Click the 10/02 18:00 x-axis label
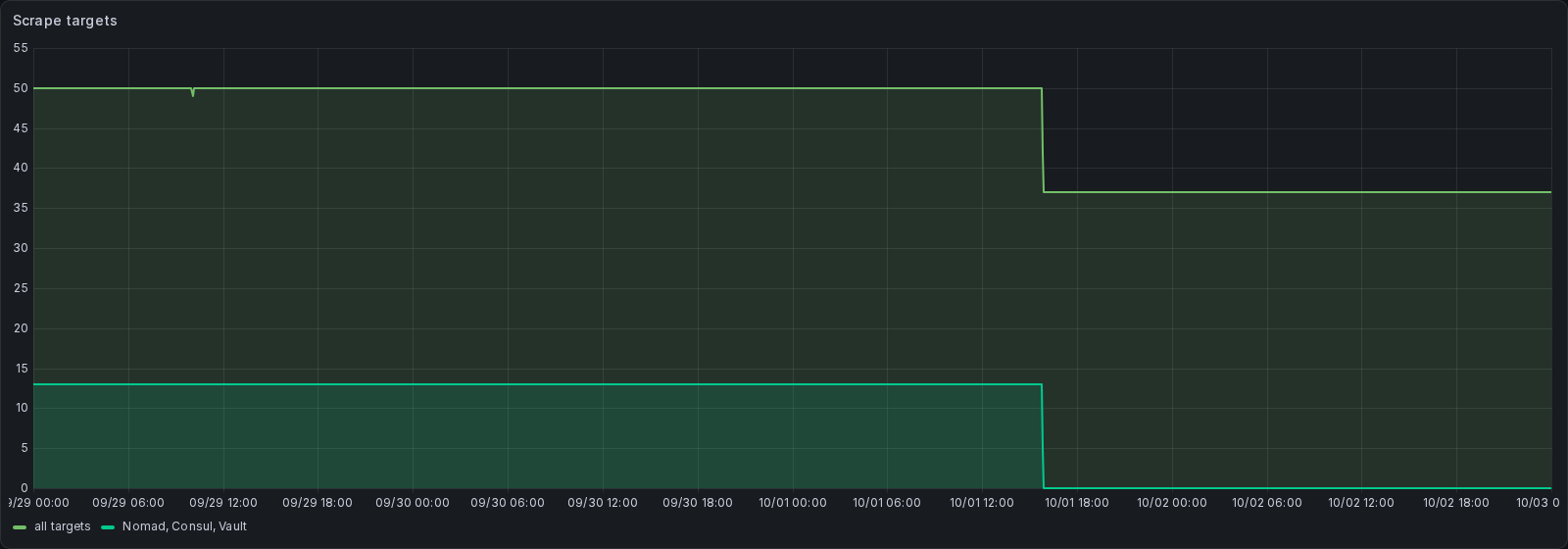The height and width of the screenshot is (549, 1568). pyautogui.click(x=1456, y=503)
